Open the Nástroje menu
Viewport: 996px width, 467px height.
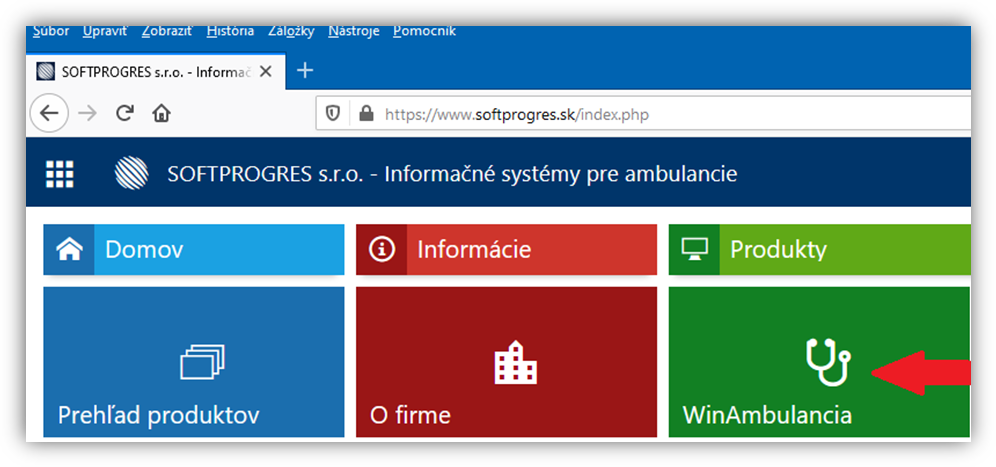click(354, 31)
